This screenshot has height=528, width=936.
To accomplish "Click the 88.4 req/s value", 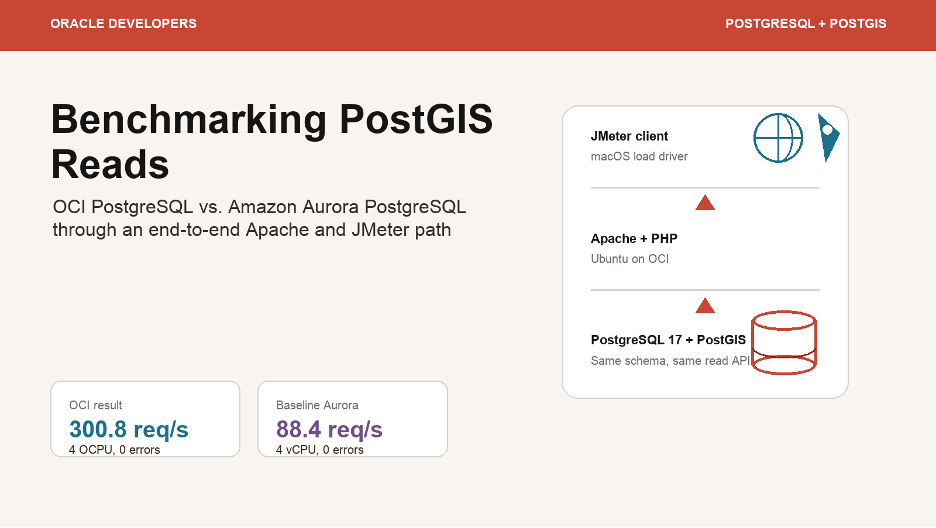I will (329, 429).
